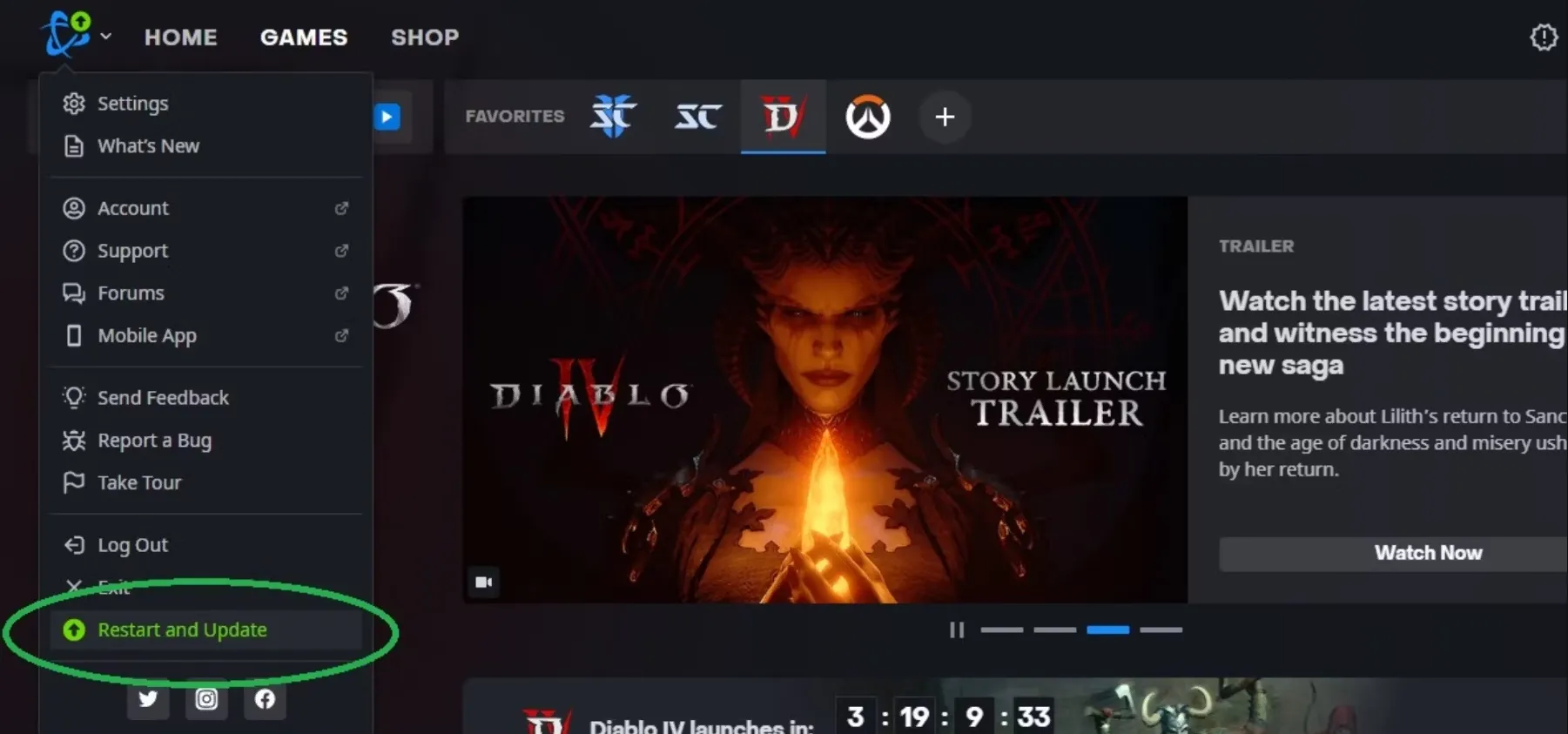Collapse the Battle.net logo dropdown menu
The height and width of the screenshot is (734, 1568).
(77, 36)
